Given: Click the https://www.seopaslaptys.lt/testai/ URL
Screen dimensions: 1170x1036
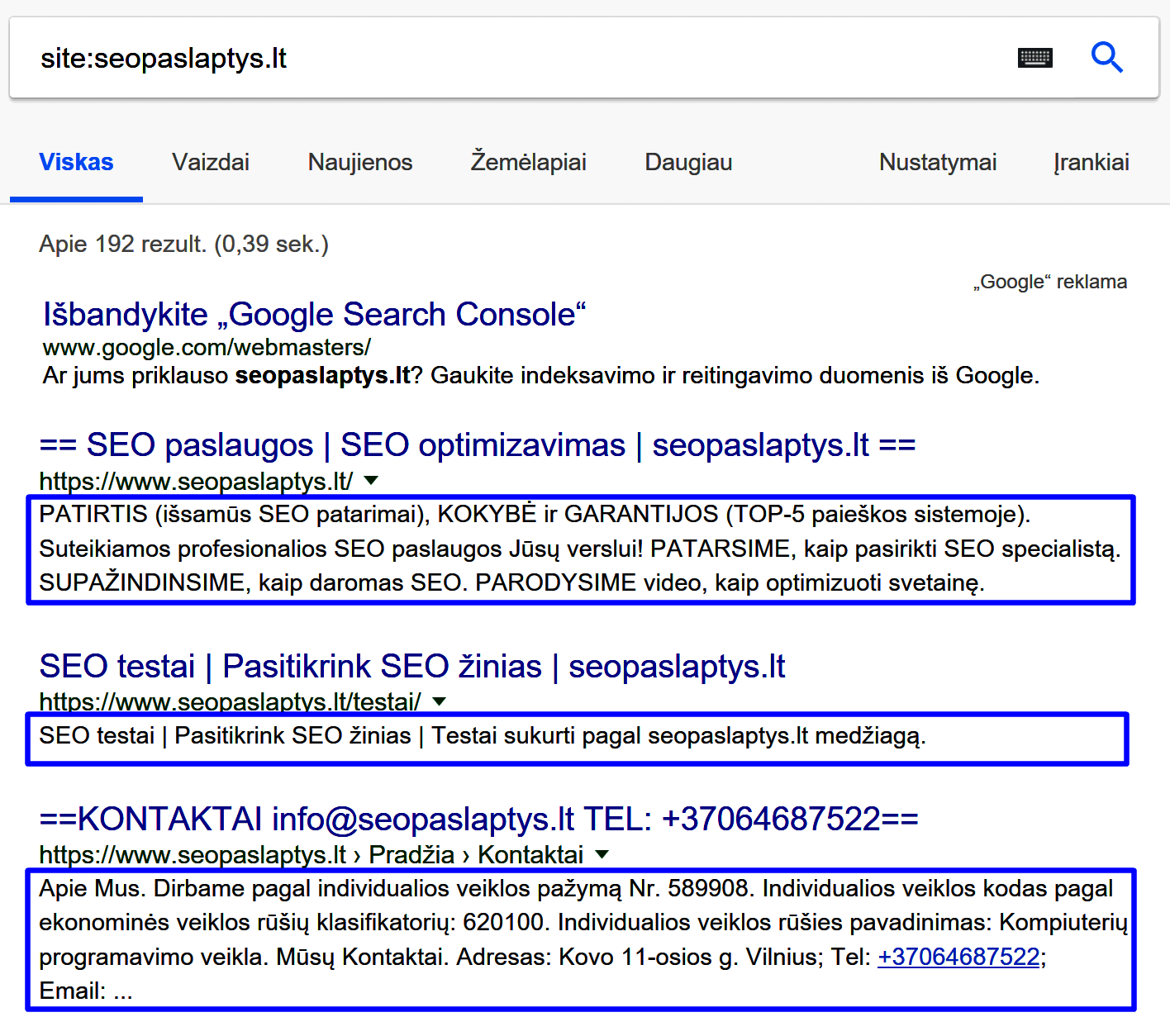Looking at the screenshot, I should (x=230, y=701).
